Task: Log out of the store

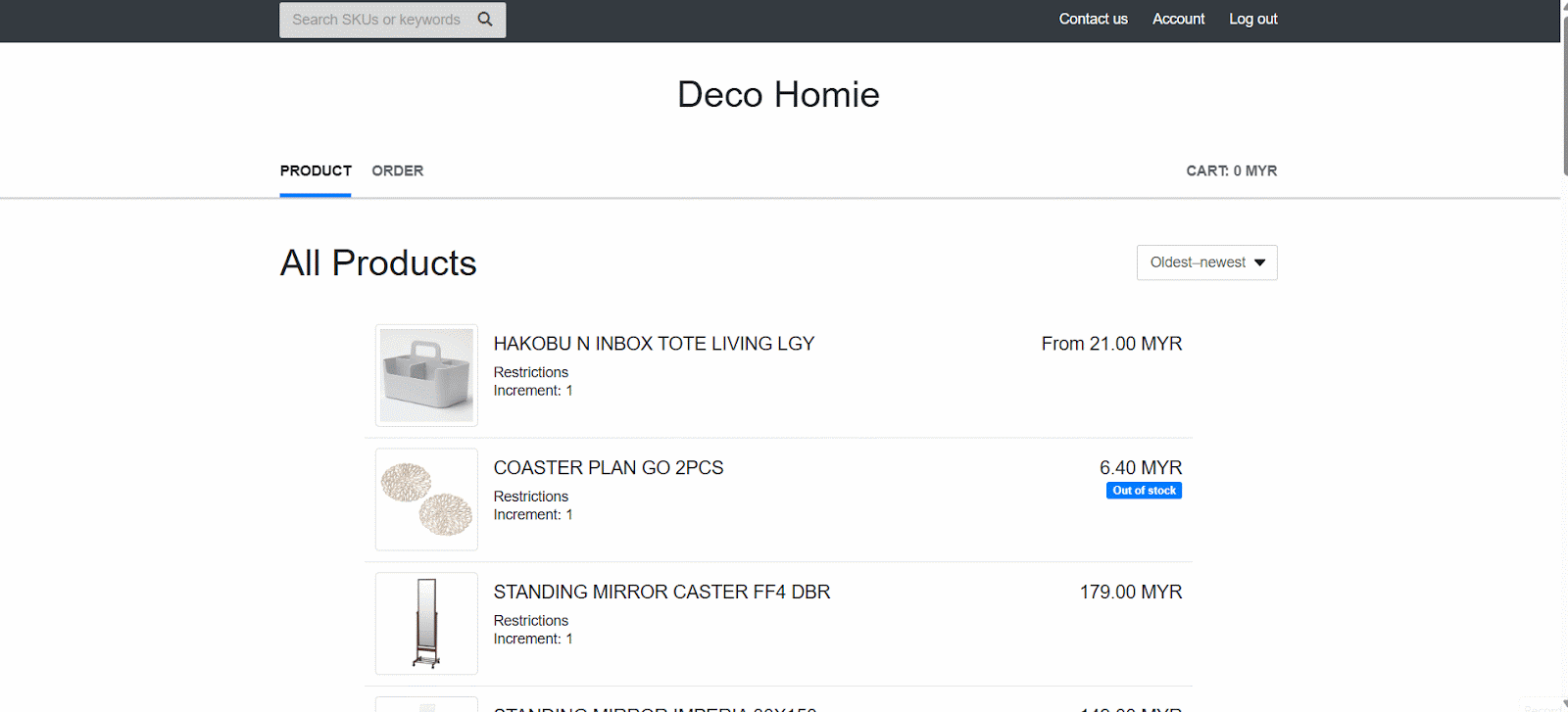Action: tap(1252, 19)
